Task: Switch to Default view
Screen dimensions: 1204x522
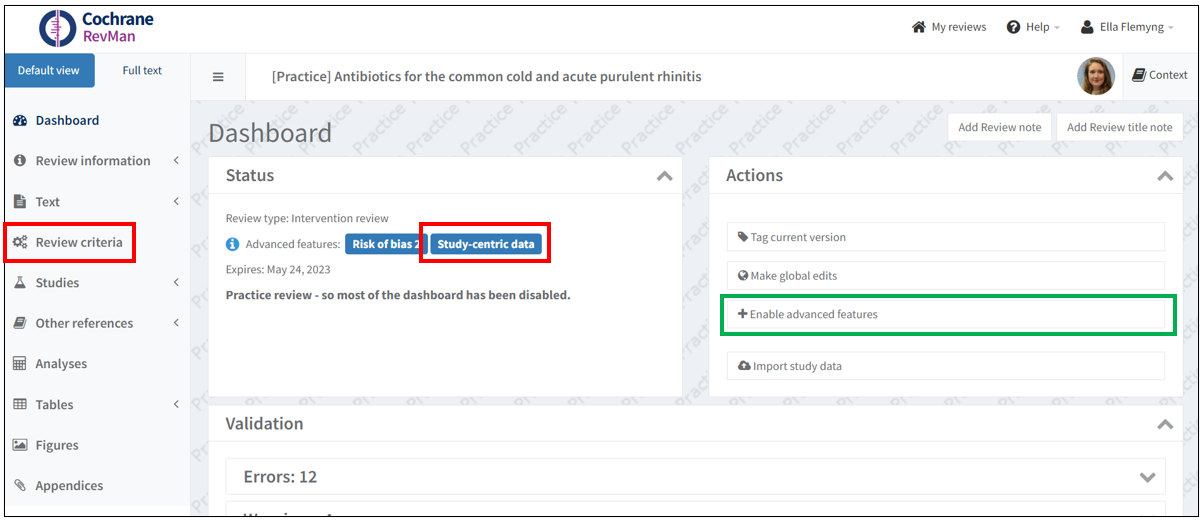Action: (x=49, y=71)
